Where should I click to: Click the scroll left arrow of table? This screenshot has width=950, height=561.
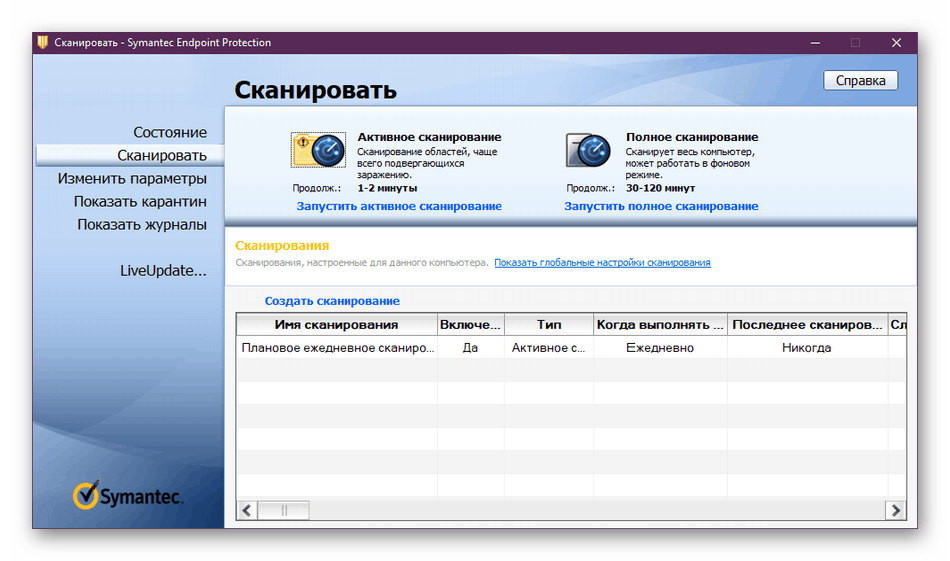pos(247,511)
